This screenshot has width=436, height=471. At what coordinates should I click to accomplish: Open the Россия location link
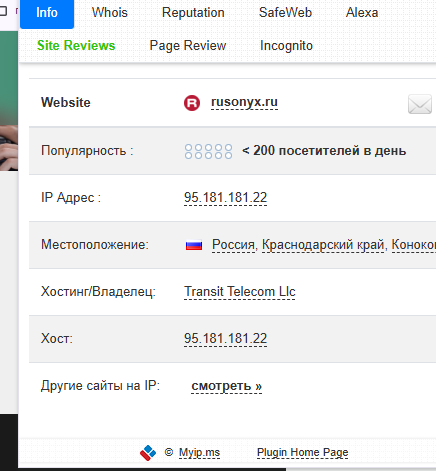[x=234, y=245]
